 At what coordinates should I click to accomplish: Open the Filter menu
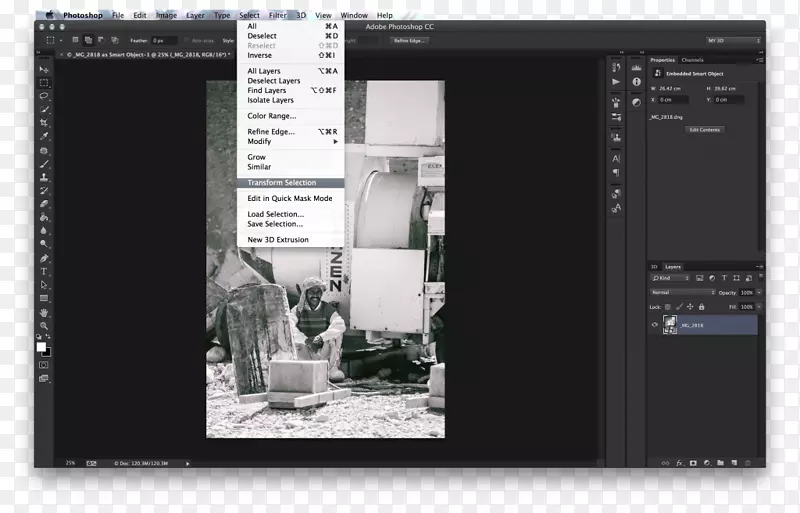[x=278, y=15]
